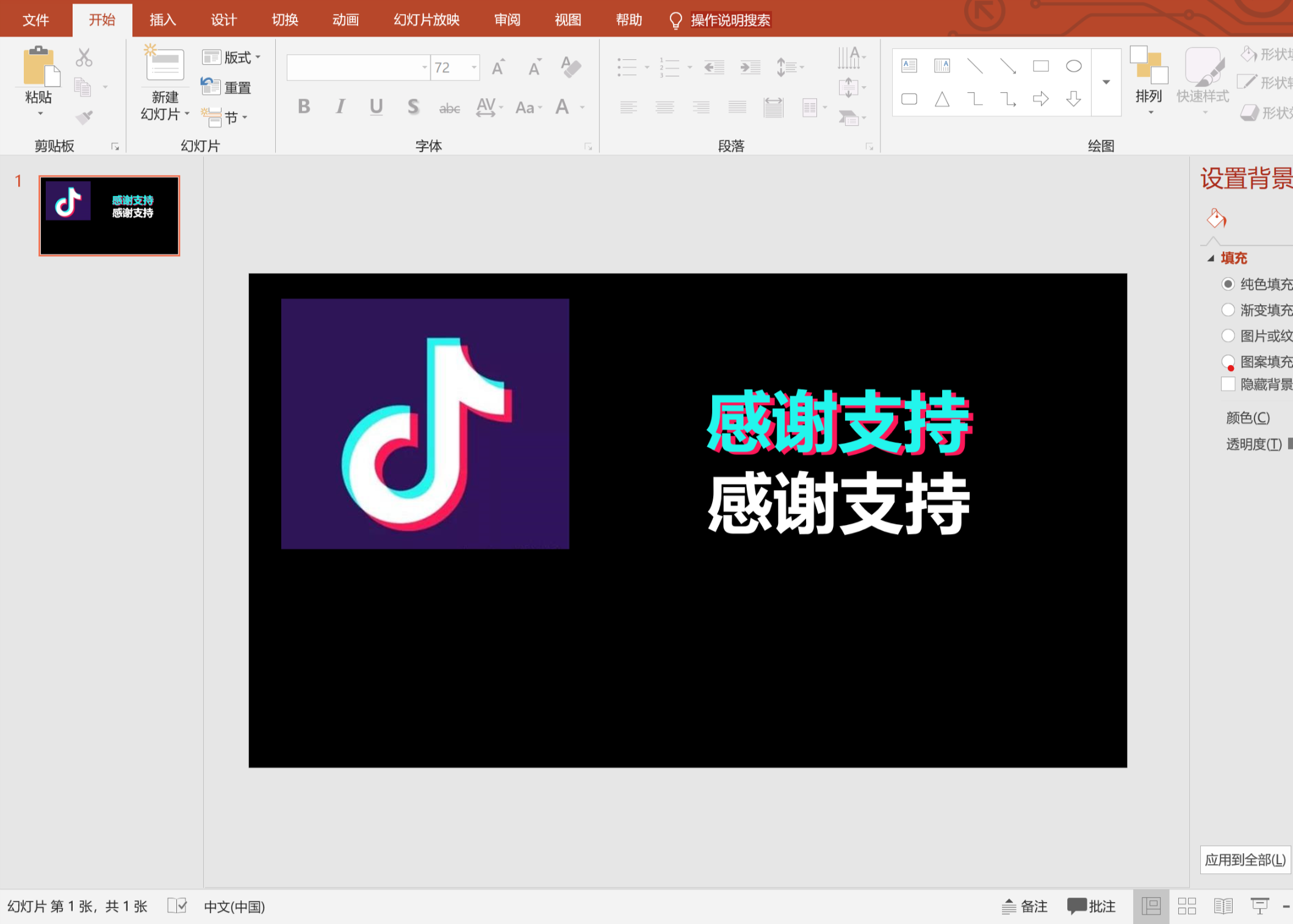The width and height of the screenshot is (1293, 924).
Task: Open the File (文件) tab
Action: coord(35,20)
